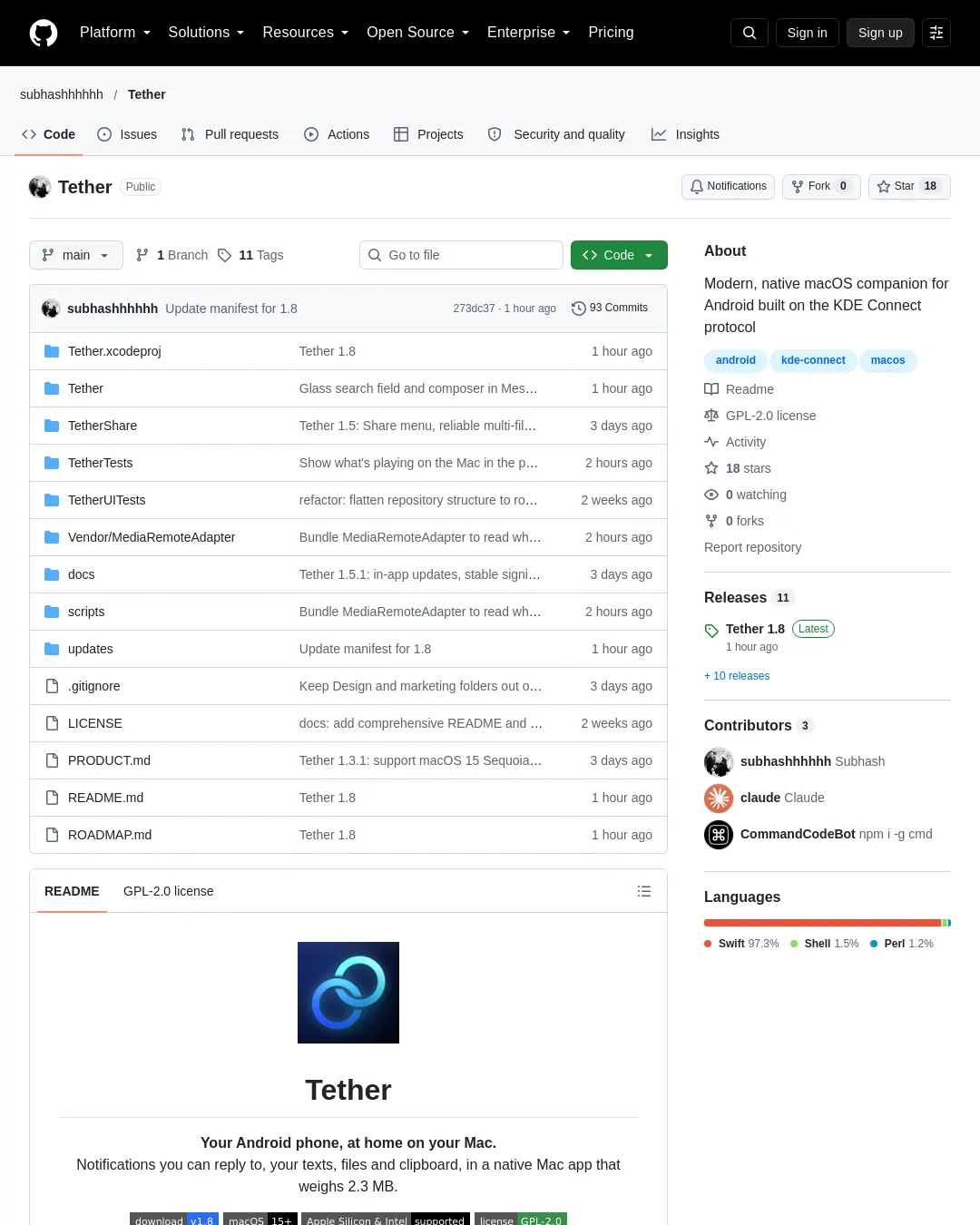Click the Go to file search field
This screenshot has height=1225, width=980.
coord(461,255)
